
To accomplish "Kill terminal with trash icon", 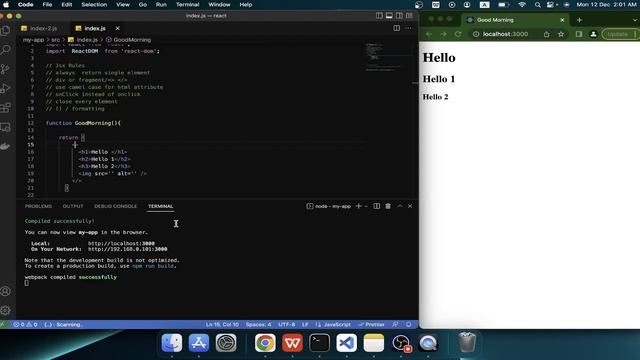I will [388, 206].
